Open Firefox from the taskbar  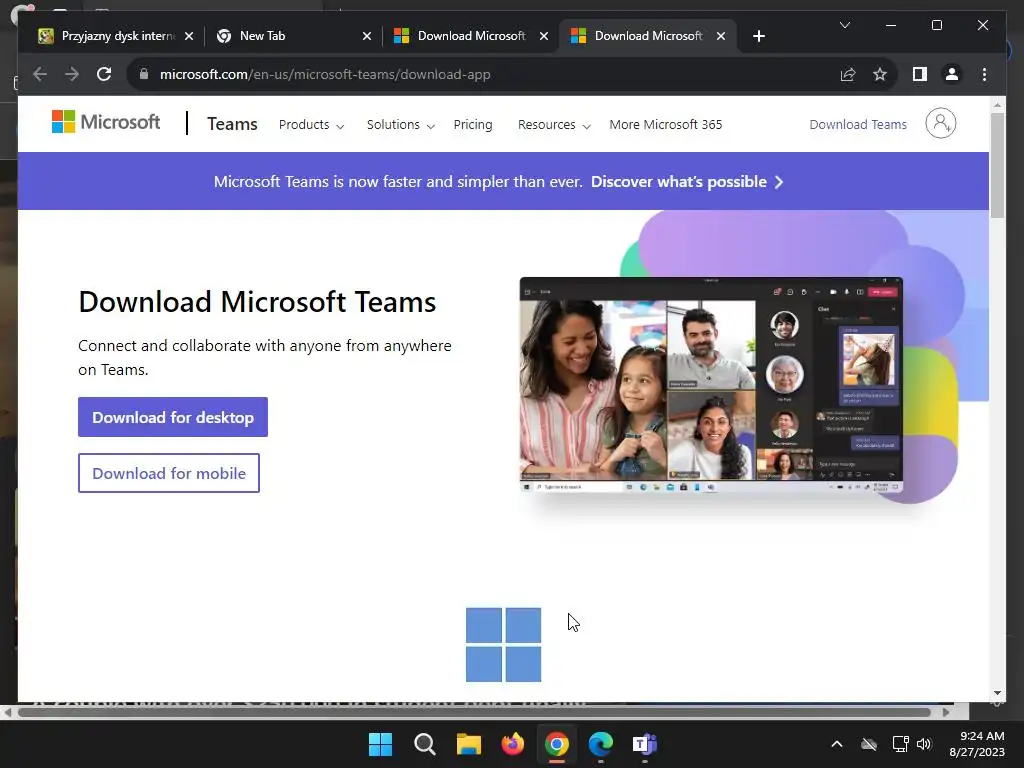[x=513, y=744]
